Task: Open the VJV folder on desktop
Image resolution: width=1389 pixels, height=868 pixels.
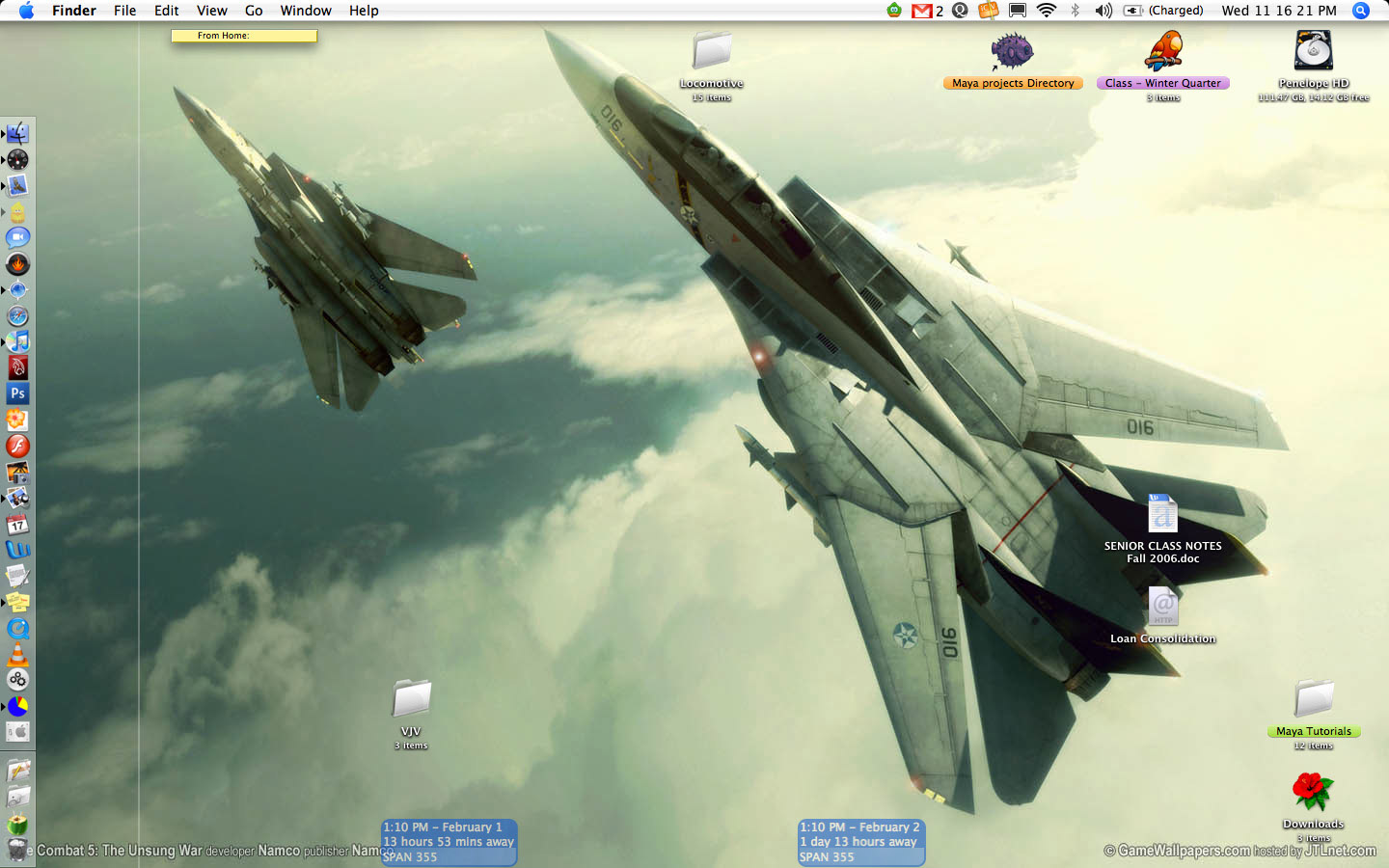Action: 411,698
